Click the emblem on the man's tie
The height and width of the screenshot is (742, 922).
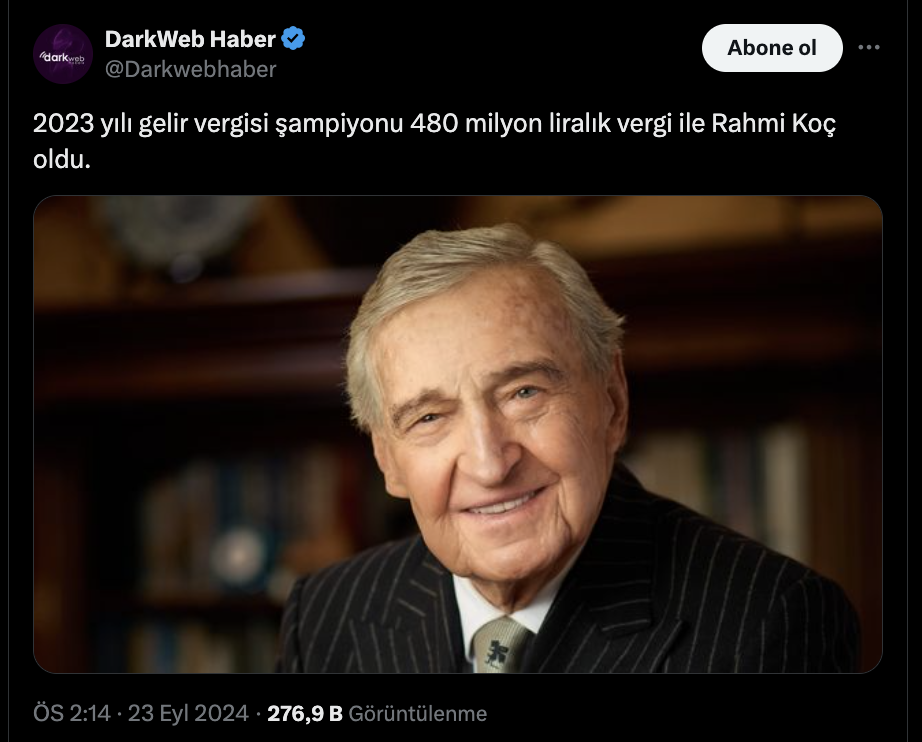click(x=497, y=654)
